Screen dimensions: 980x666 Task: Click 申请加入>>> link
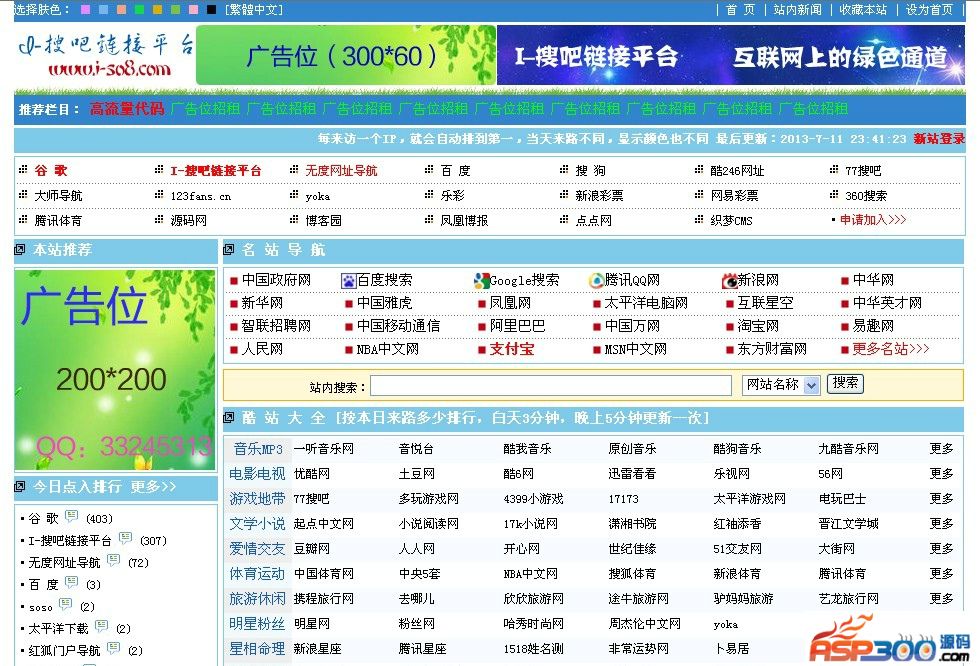872,220
